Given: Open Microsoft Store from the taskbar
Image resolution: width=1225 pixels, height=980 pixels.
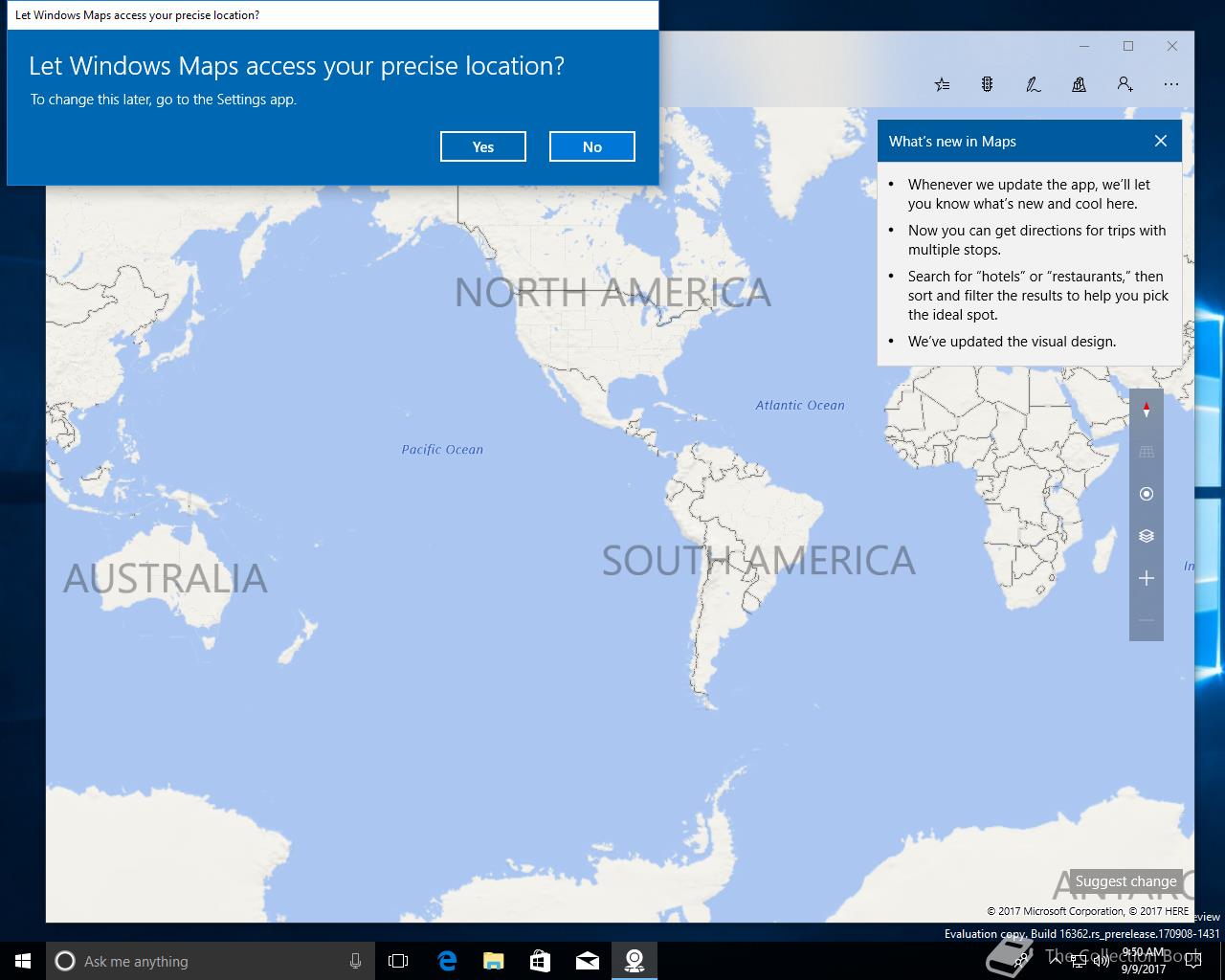Looking at the screenshot, I should 540,961.
